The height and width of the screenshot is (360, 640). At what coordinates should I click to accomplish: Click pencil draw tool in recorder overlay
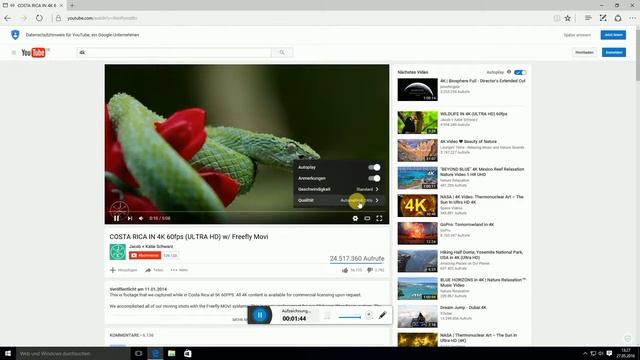382,315
